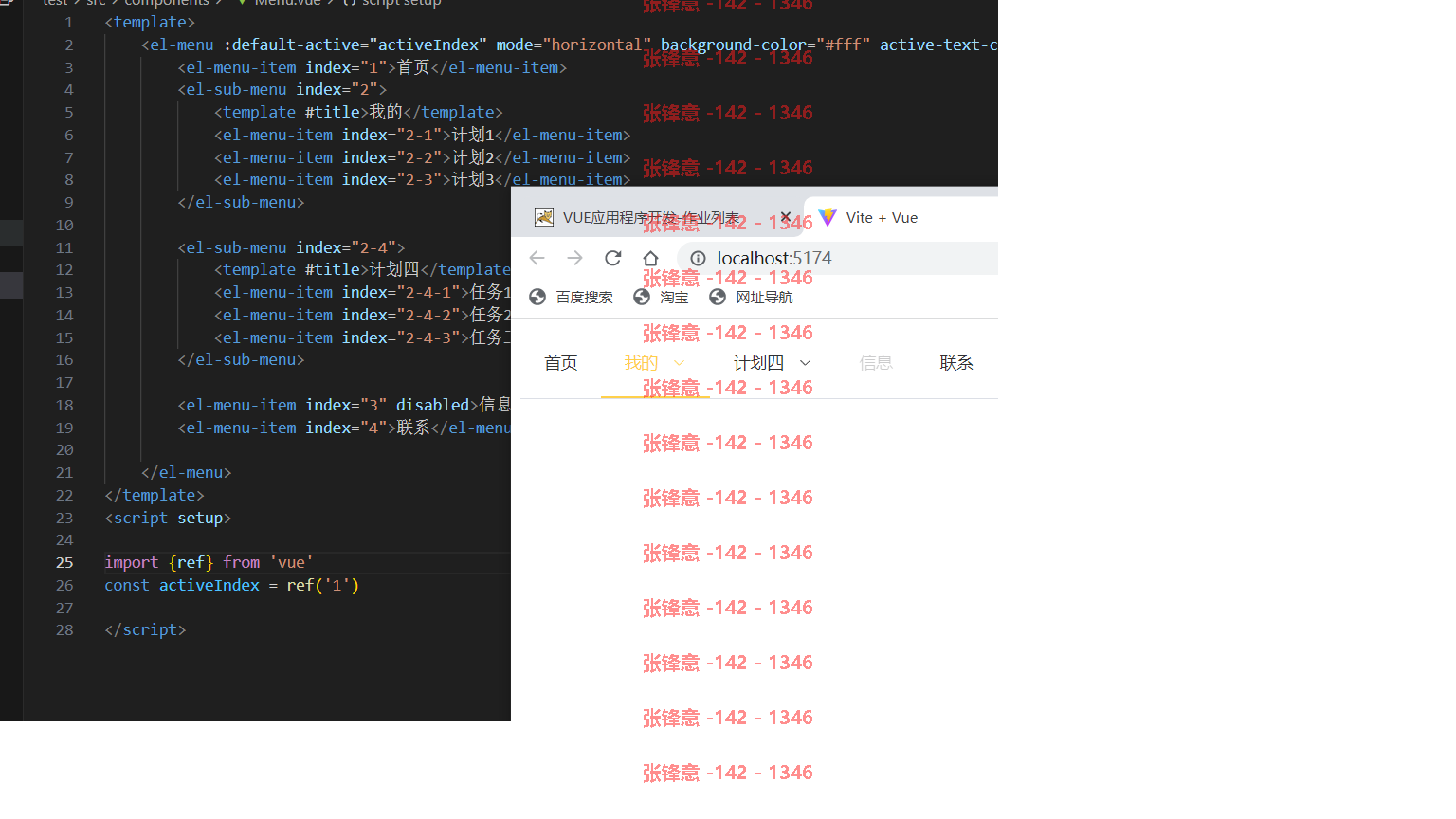Click the 'vue' import string on line 25
This screenshot has height=819, width=1456.
291,563
